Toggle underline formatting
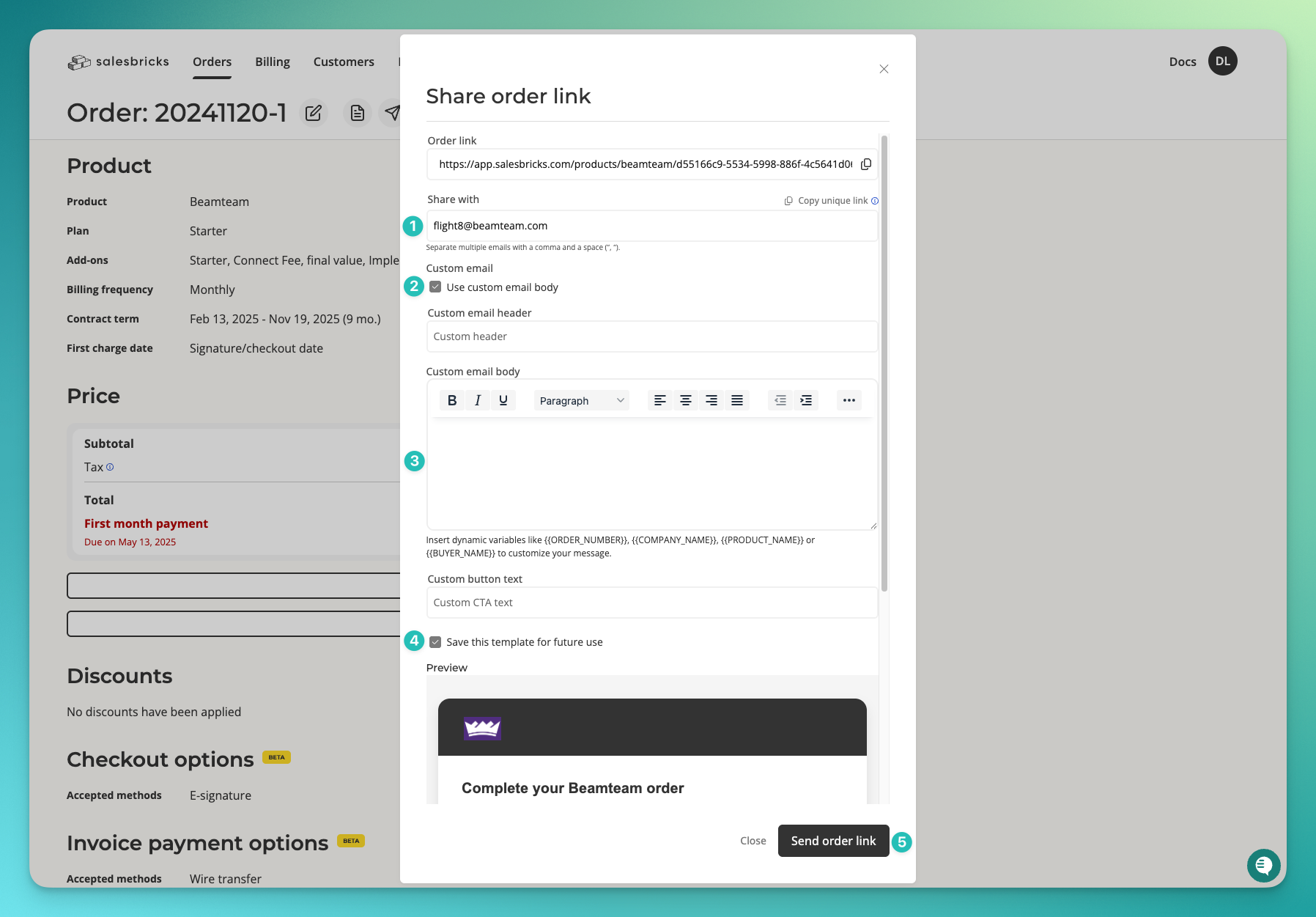1316x917 pixels. tap(503, 400)
